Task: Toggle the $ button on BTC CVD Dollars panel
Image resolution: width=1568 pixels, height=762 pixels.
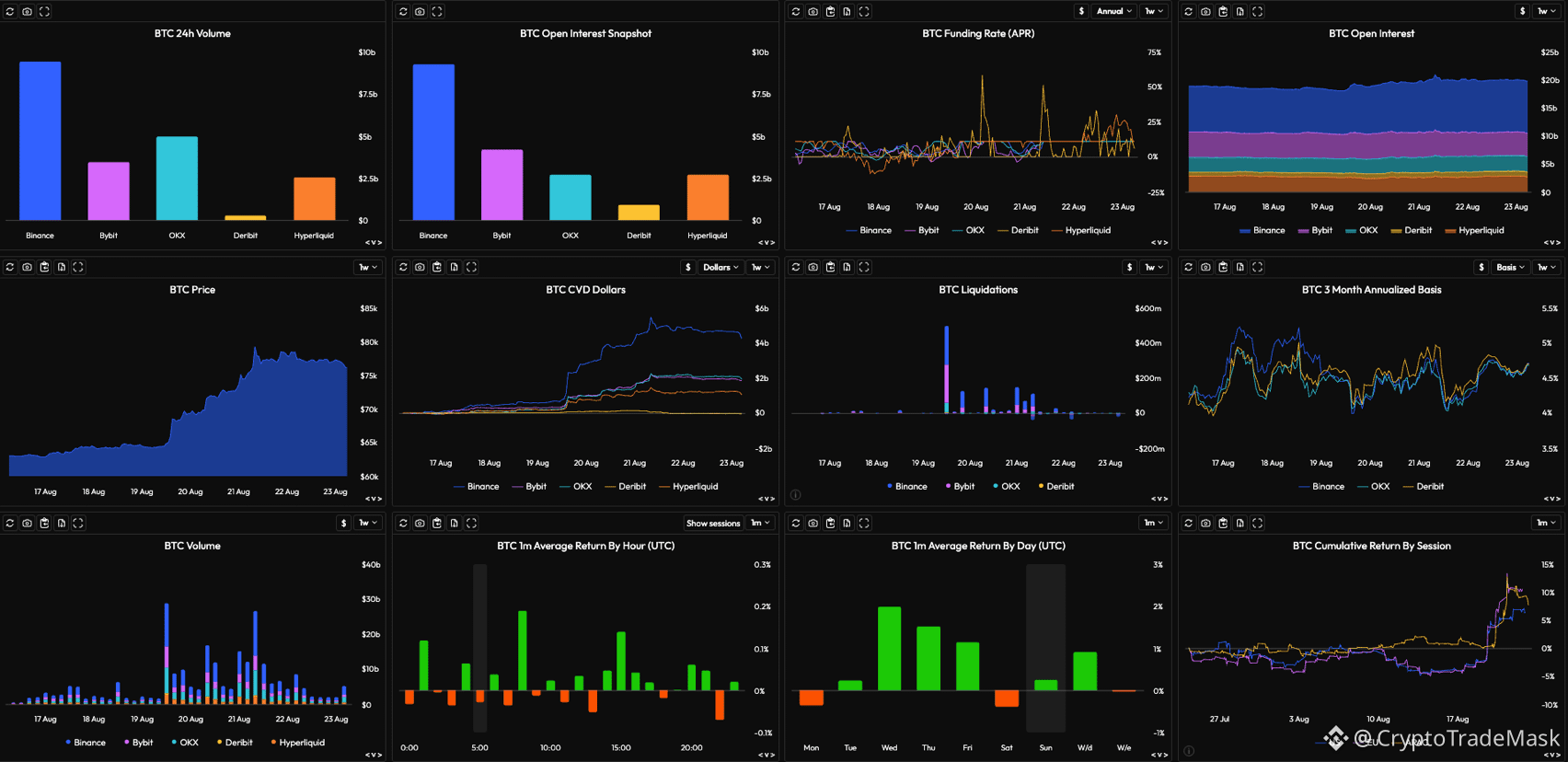Action: click(688, 268)
